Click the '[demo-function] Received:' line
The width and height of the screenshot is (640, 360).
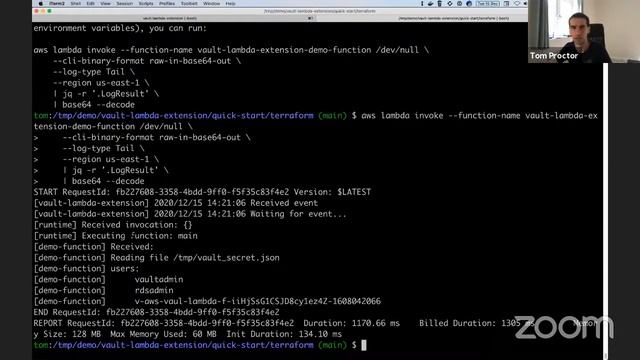click(93, 247)
